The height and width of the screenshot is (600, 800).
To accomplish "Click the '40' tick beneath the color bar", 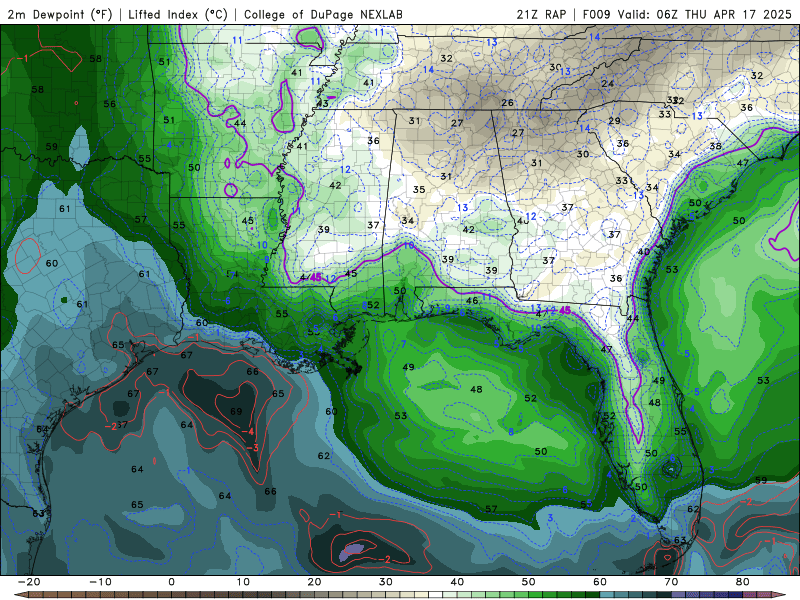I will (457, 582).
